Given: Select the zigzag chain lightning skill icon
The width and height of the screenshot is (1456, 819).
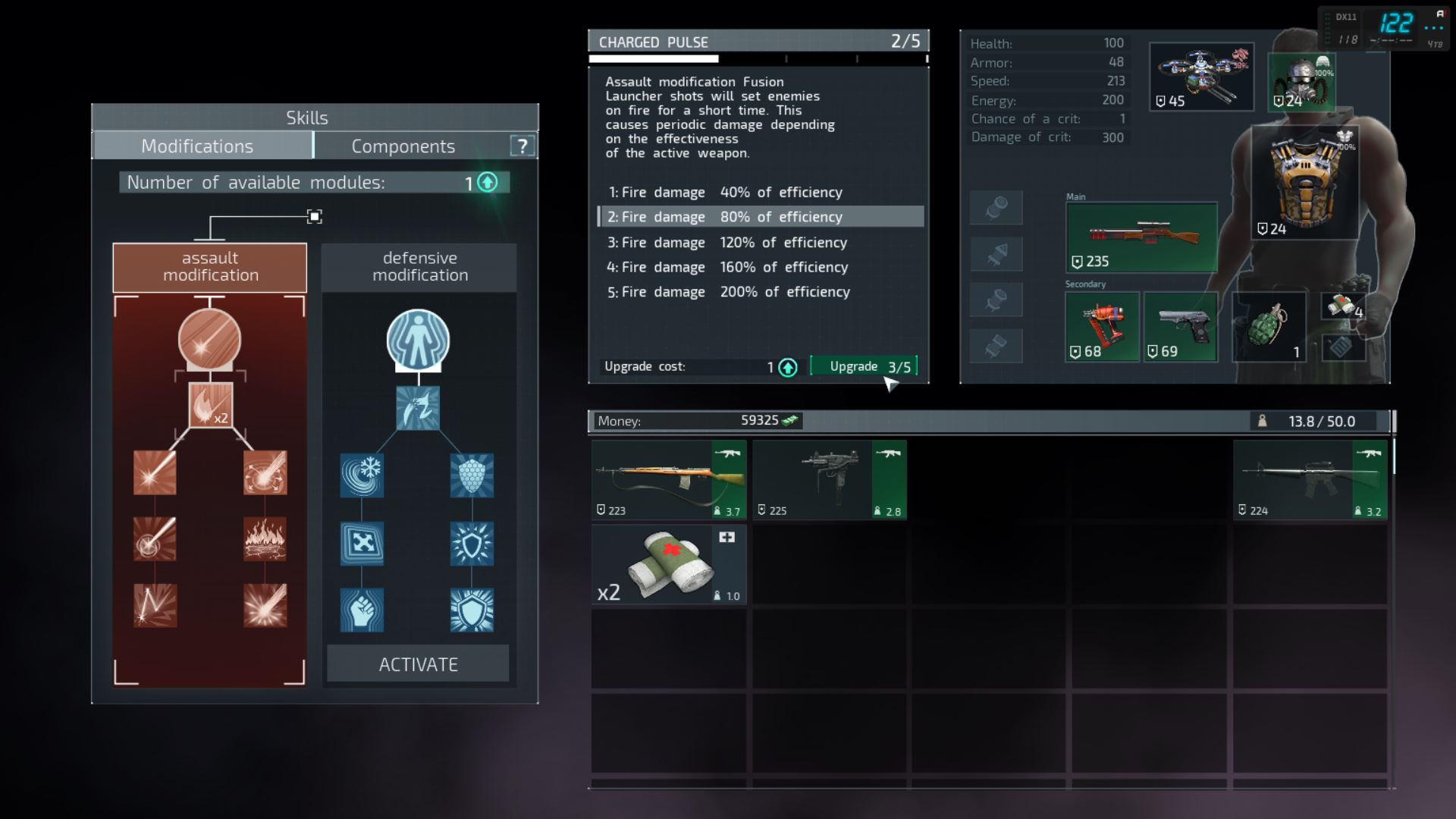Looking at the screenshot, I should pos(155,605).
